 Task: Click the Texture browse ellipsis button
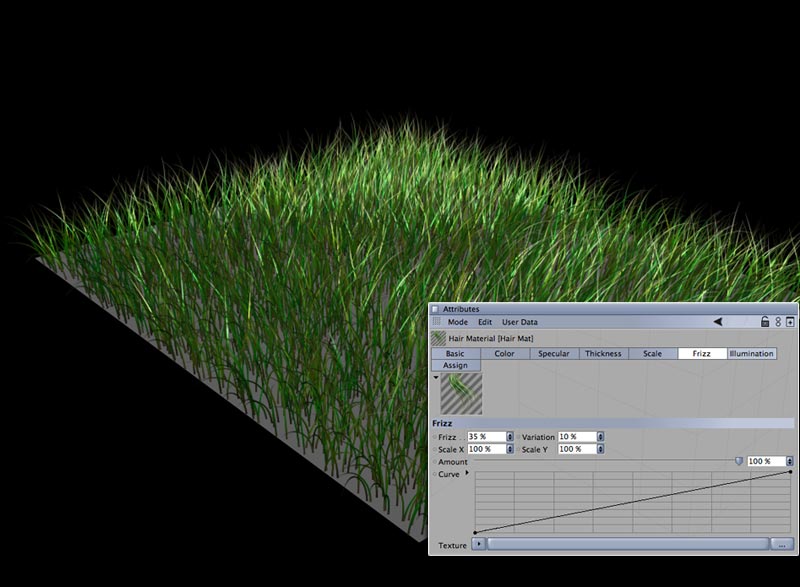coord(782,544)
